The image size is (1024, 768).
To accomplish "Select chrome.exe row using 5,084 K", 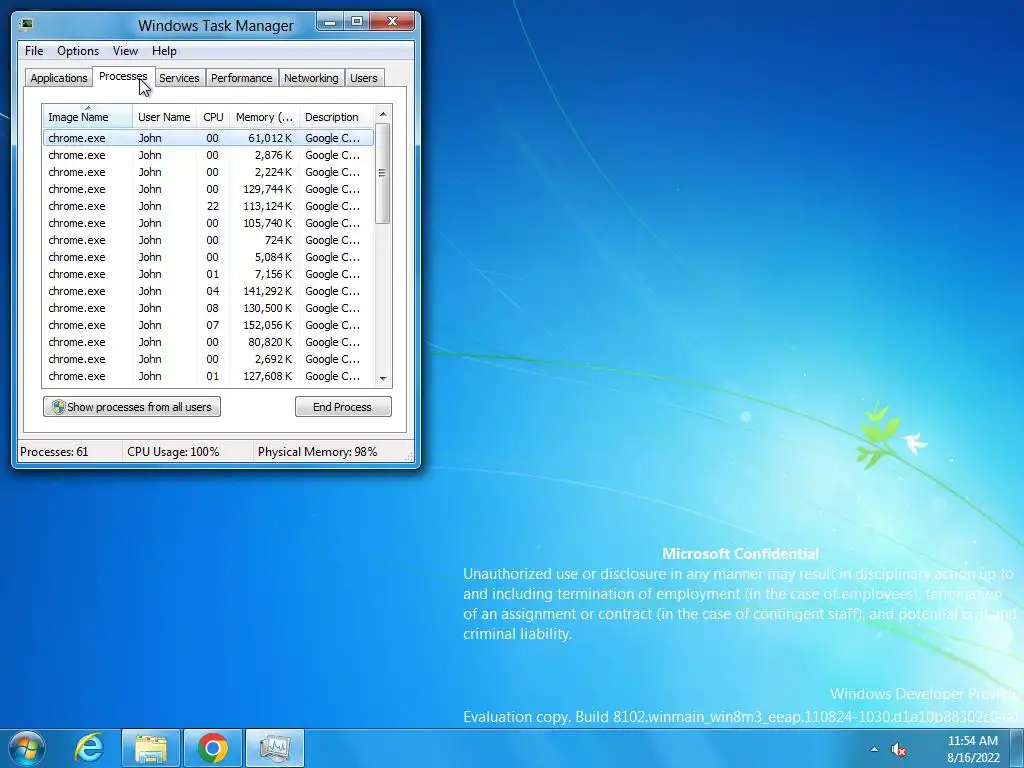I will click(208, 257).
